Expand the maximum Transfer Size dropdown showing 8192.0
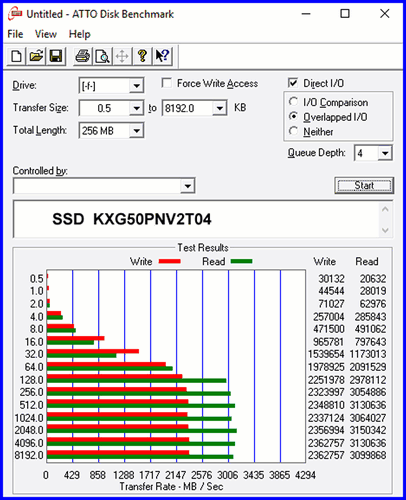406x500 pixels. tap(220, 108)
